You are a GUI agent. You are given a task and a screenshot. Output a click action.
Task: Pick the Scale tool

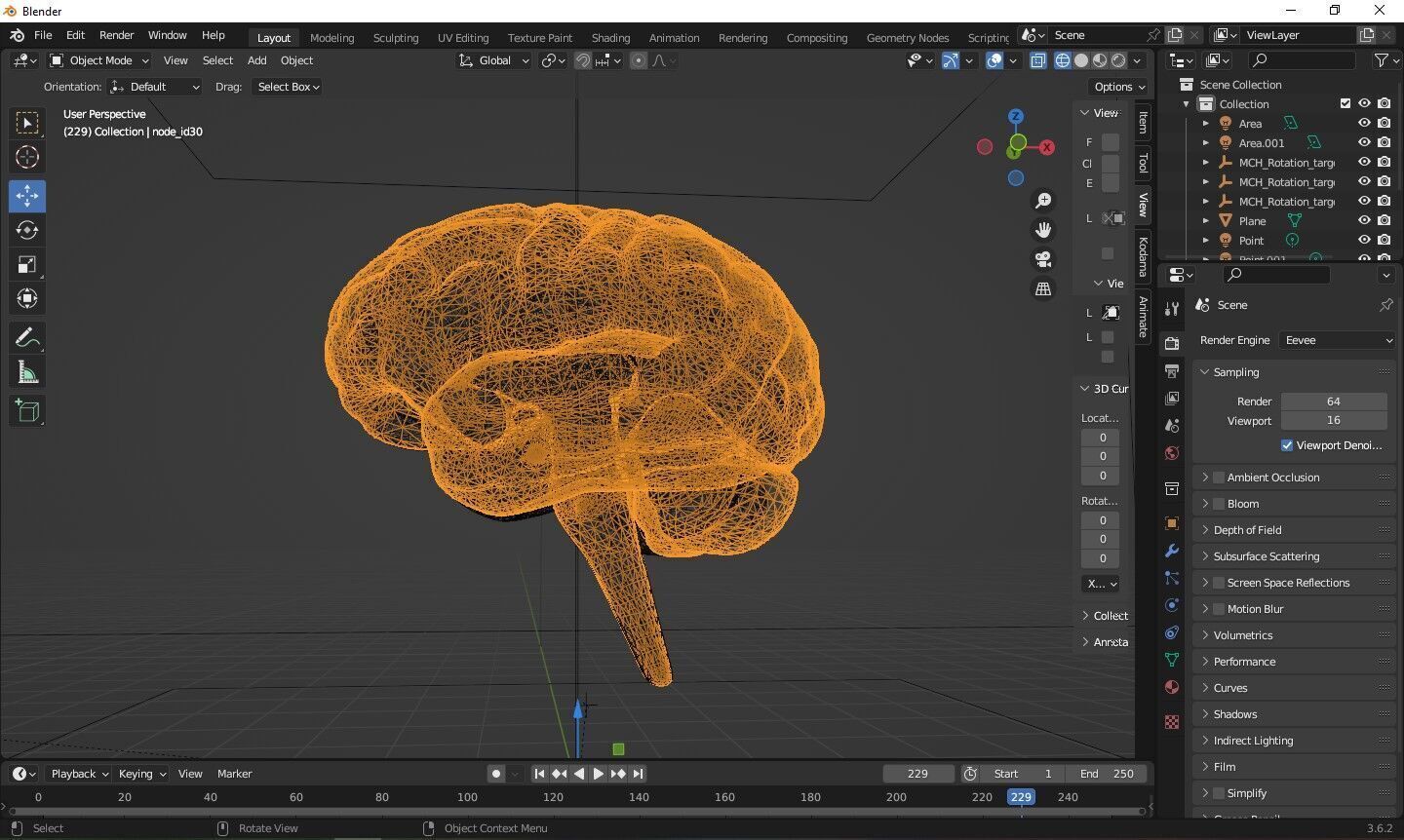coord(27,264)
